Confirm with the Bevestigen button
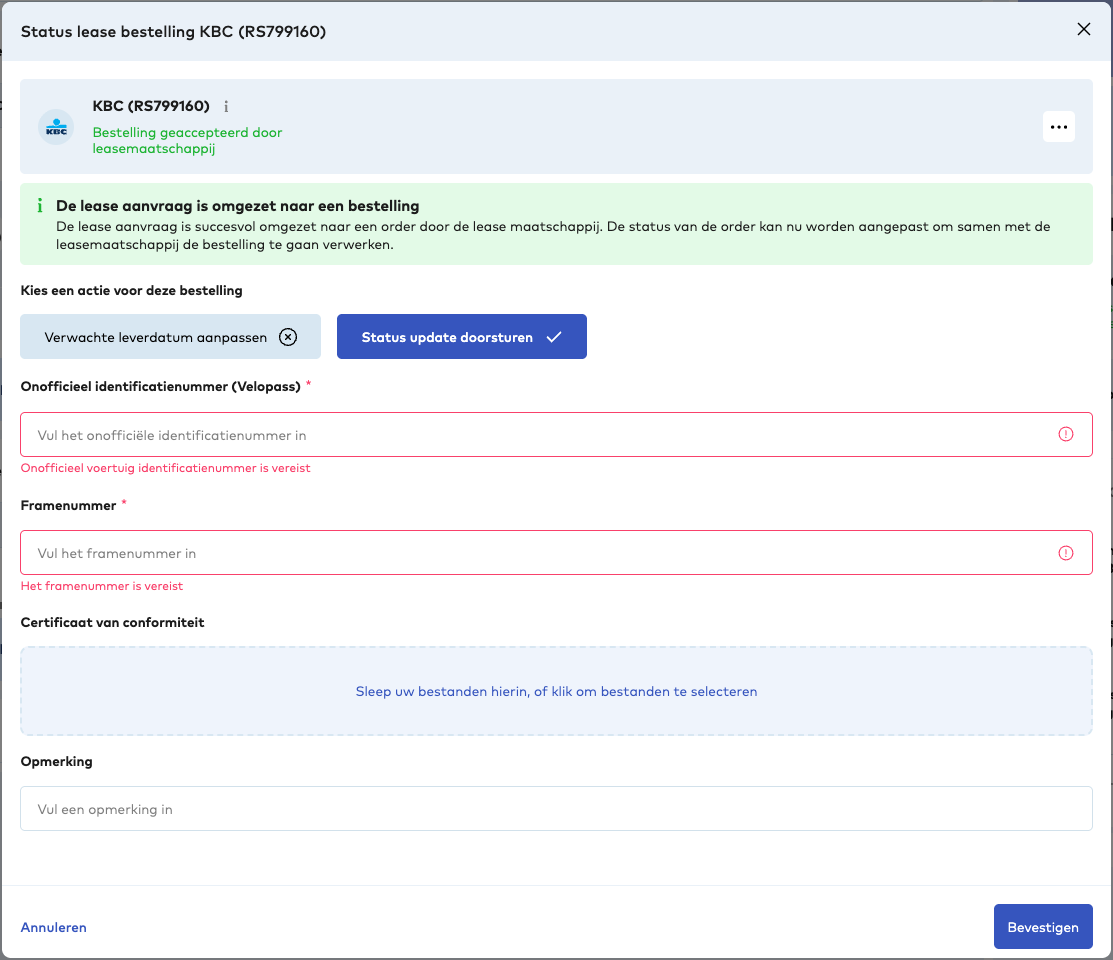The height and width of the screenshot is (960, 1113). click(x=1042, y=927)
